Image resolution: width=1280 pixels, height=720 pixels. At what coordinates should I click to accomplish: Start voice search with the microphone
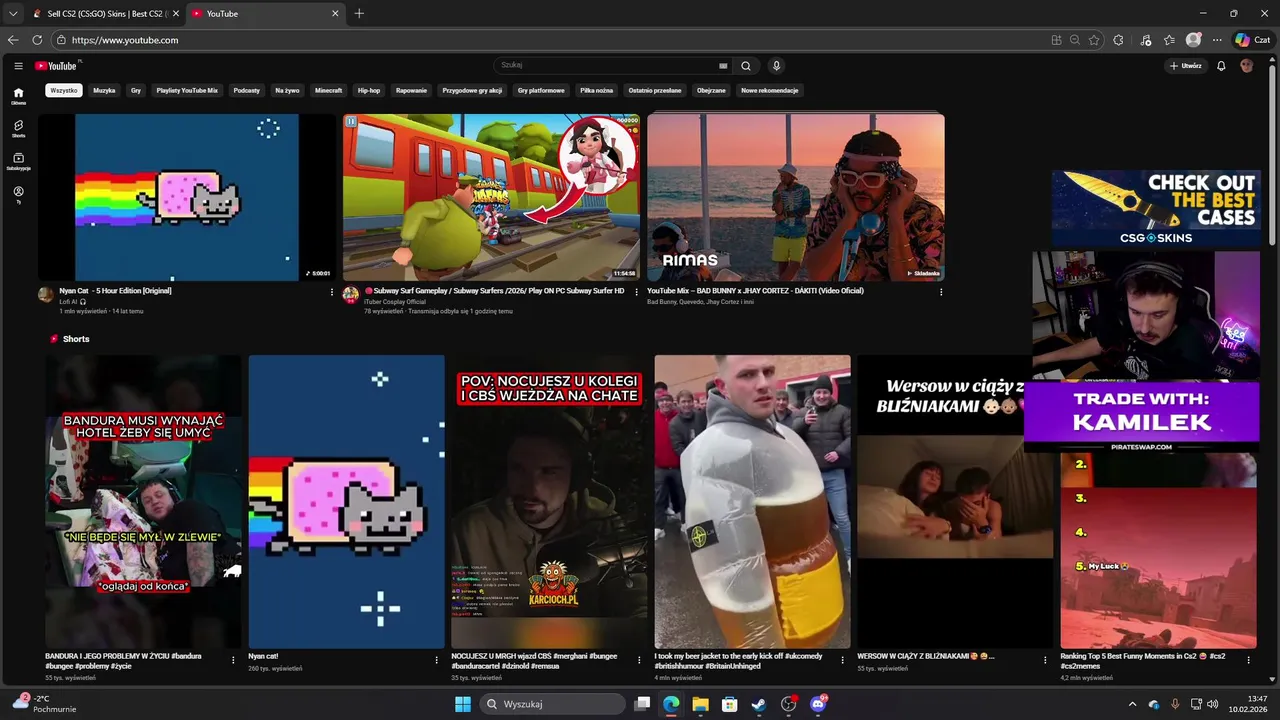(776, 66)
